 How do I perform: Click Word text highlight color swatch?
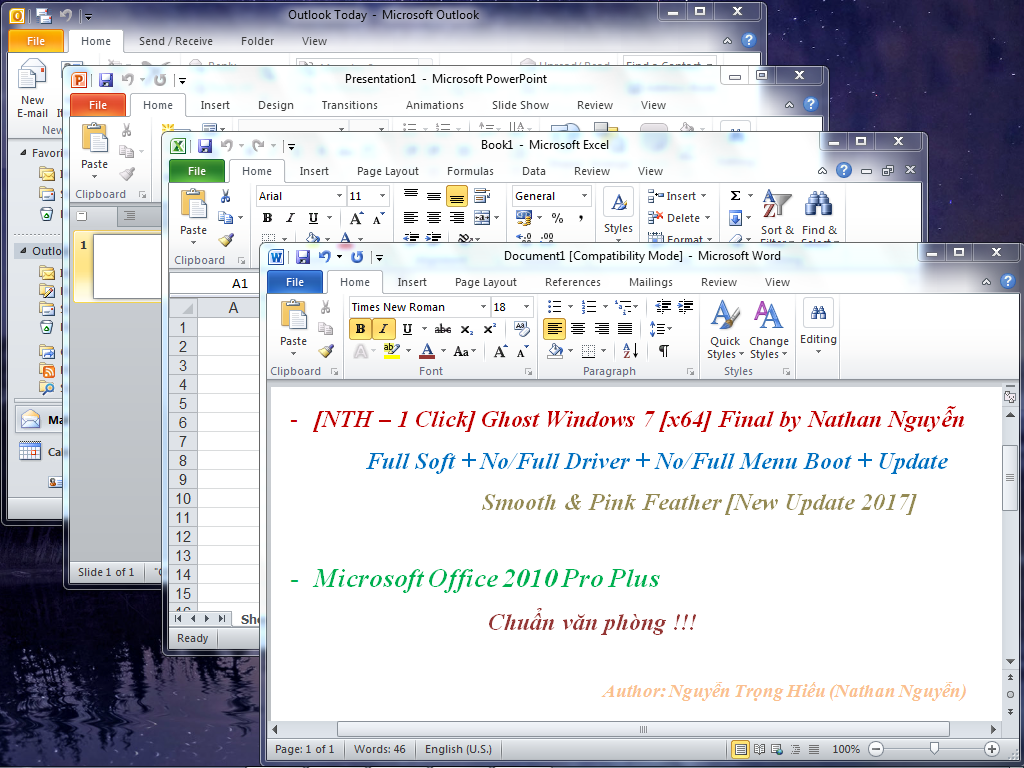pos(391,351)
